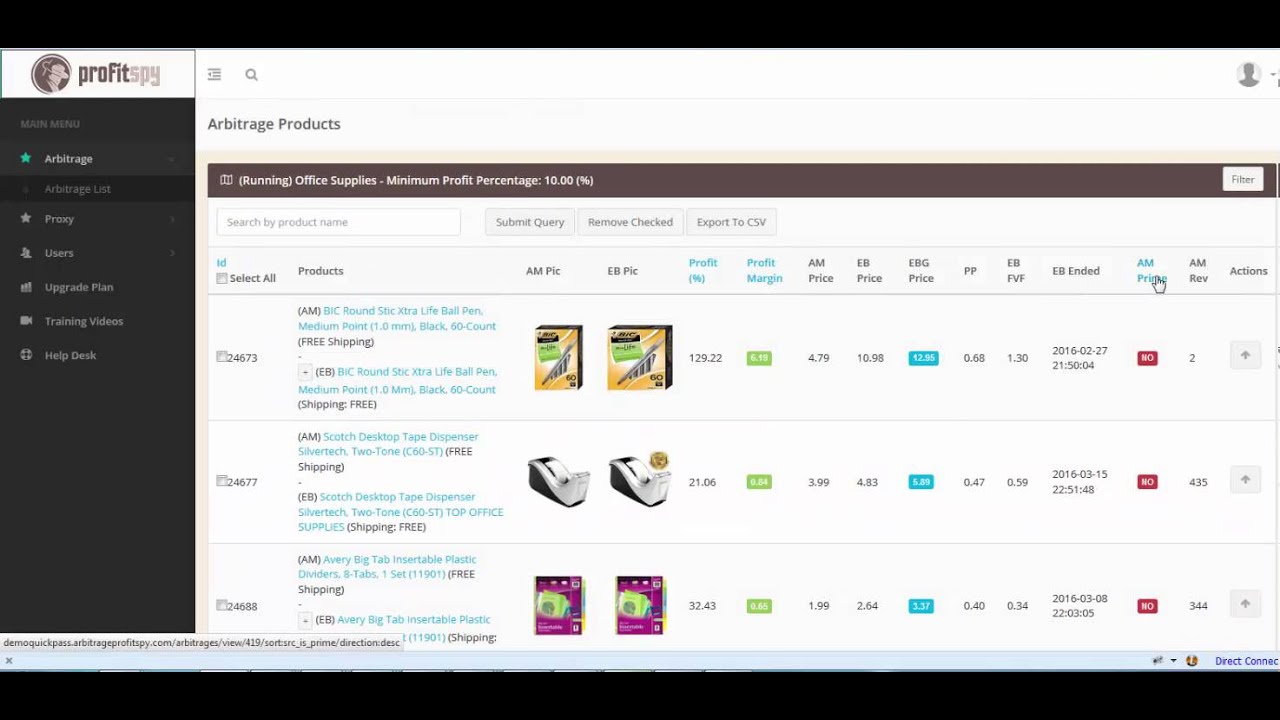Open the EB Scotch Tape Dispenser link
The width and height of the screenshot is (1280, 720).
[400, 511]
